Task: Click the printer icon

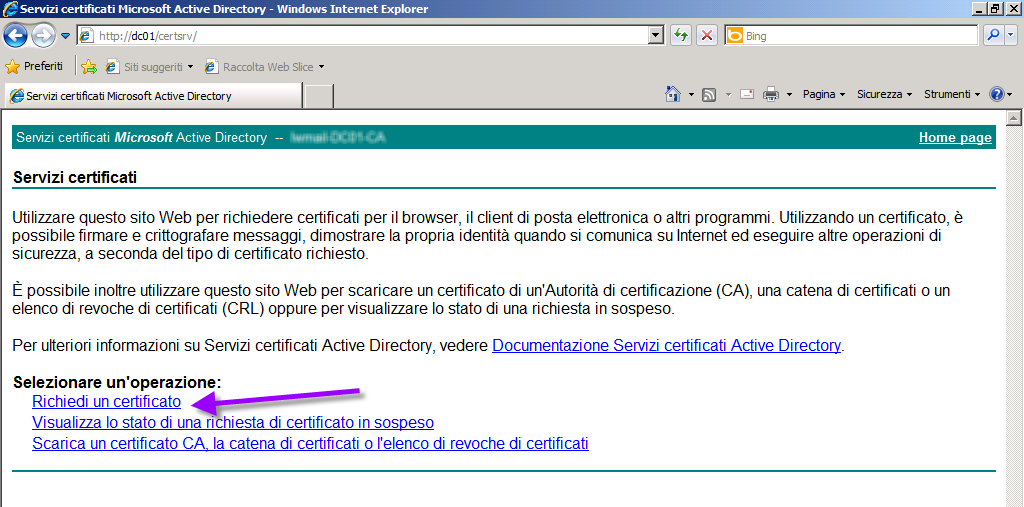Action: pos(771,95)
